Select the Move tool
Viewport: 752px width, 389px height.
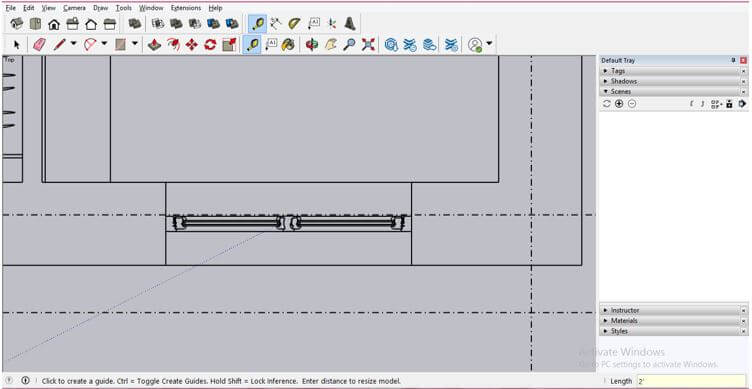point(191,45)
